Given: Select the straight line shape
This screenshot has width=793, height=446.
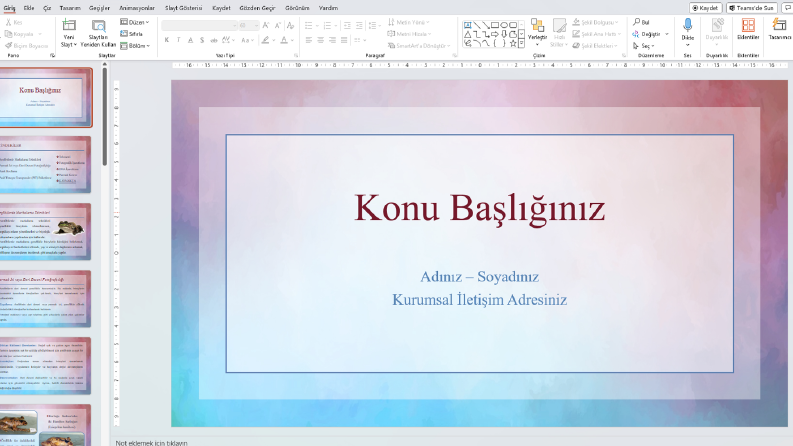Looking at the screenshot, I should (x=477, y=25).
